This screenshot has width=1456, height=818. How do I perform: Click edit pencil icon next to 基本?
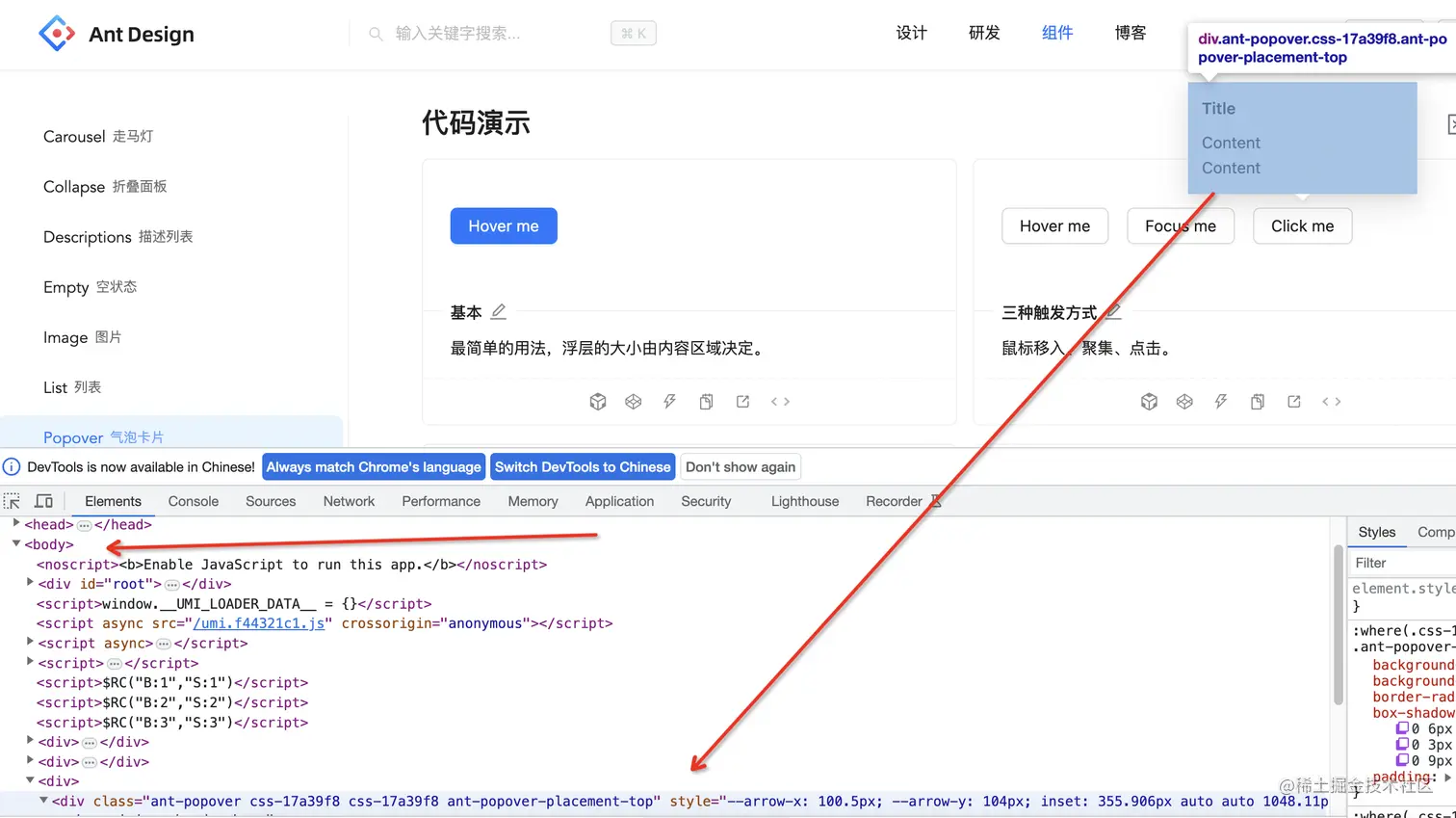click(x=498, y=311)
